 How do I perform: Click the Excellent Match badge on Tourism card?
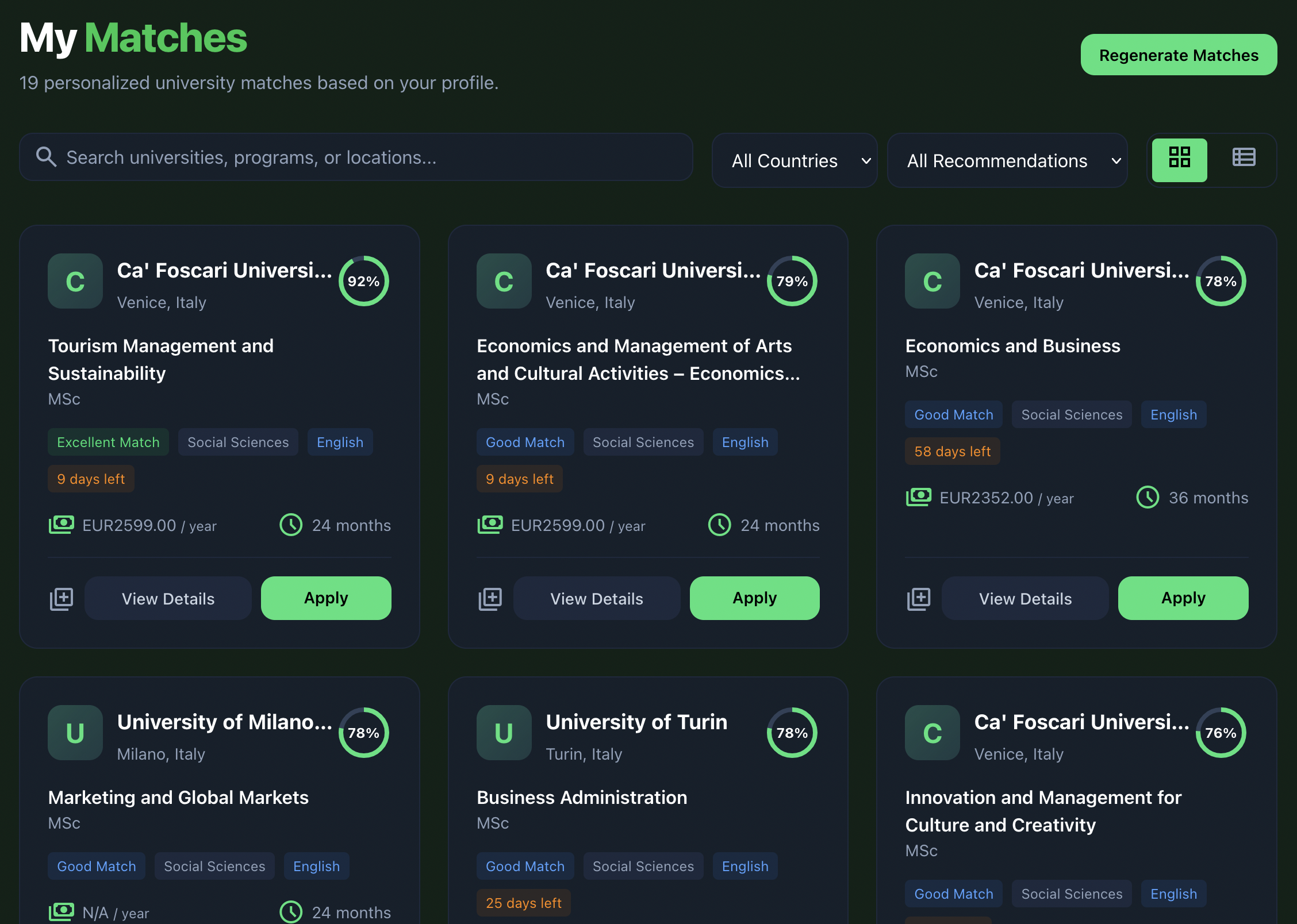[x=108, y=442]
